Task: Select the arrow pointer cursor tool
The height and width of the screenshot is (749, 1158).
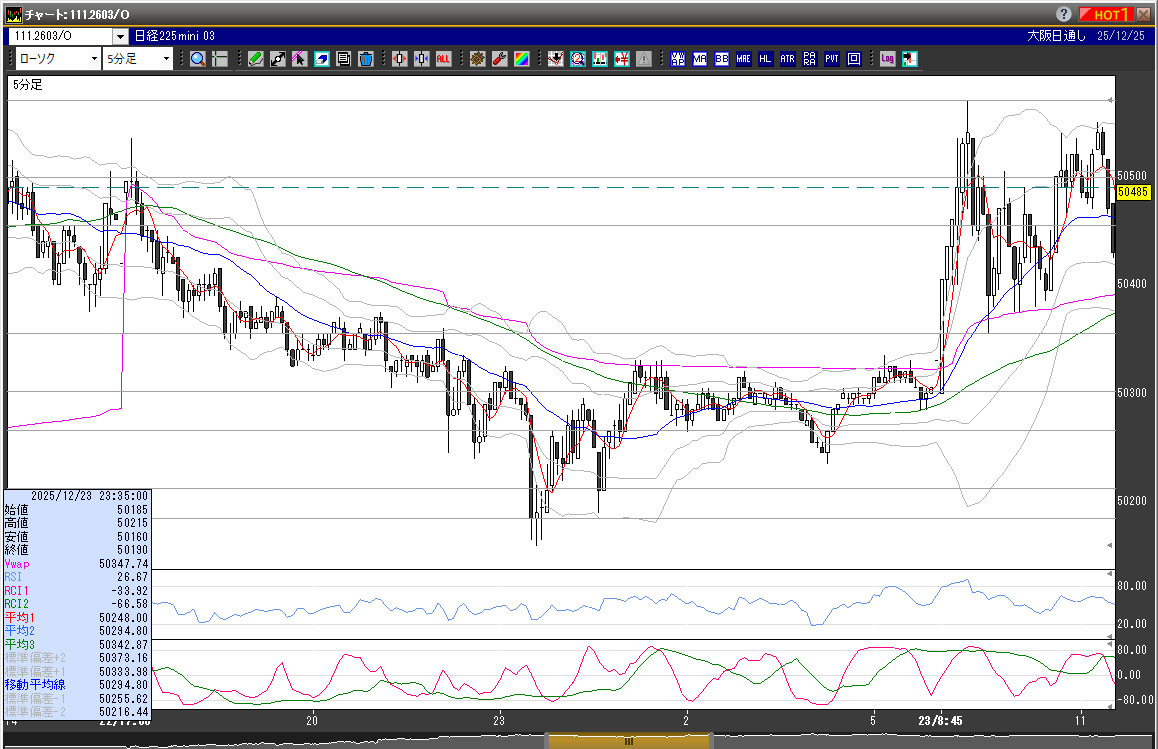Action: pos(300,59)
